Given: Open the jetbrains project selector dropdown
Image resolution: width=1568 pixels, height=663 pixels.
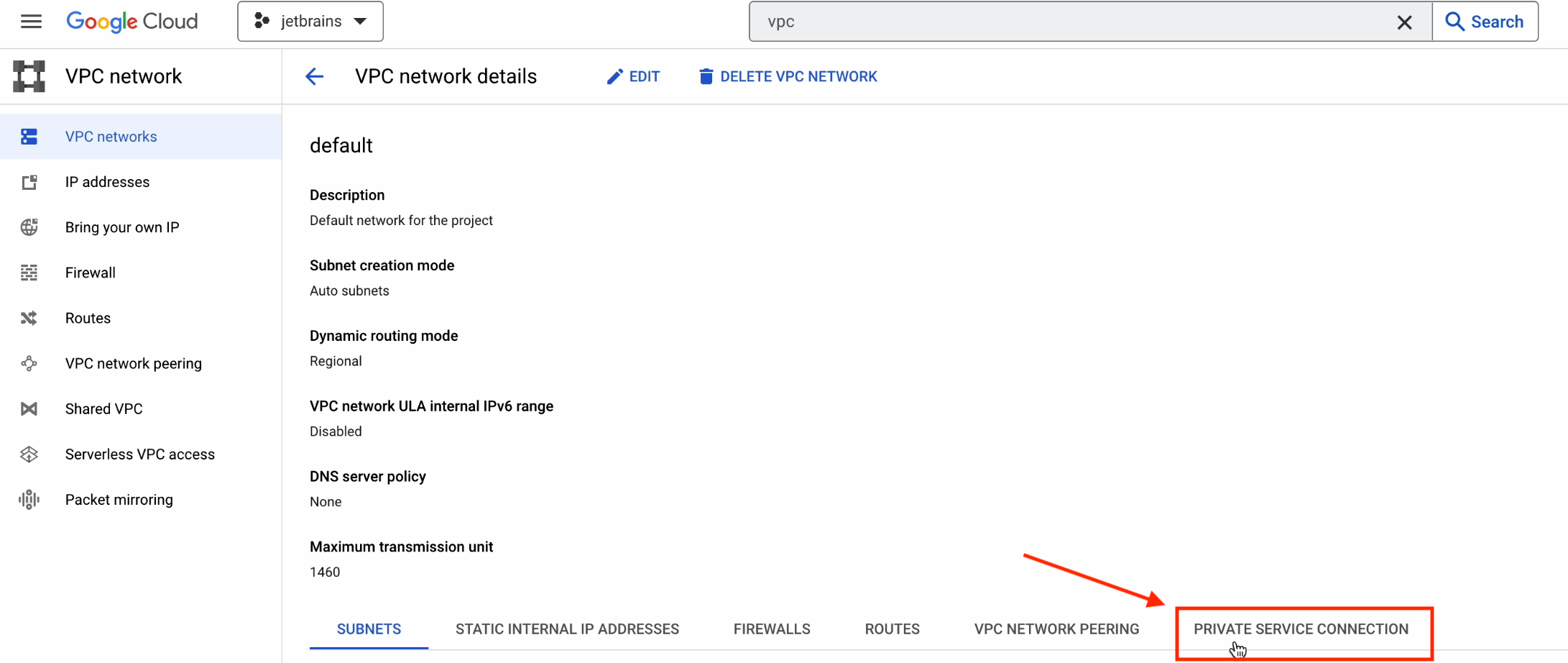Looking at the screenshot, I should coord(310,22).
